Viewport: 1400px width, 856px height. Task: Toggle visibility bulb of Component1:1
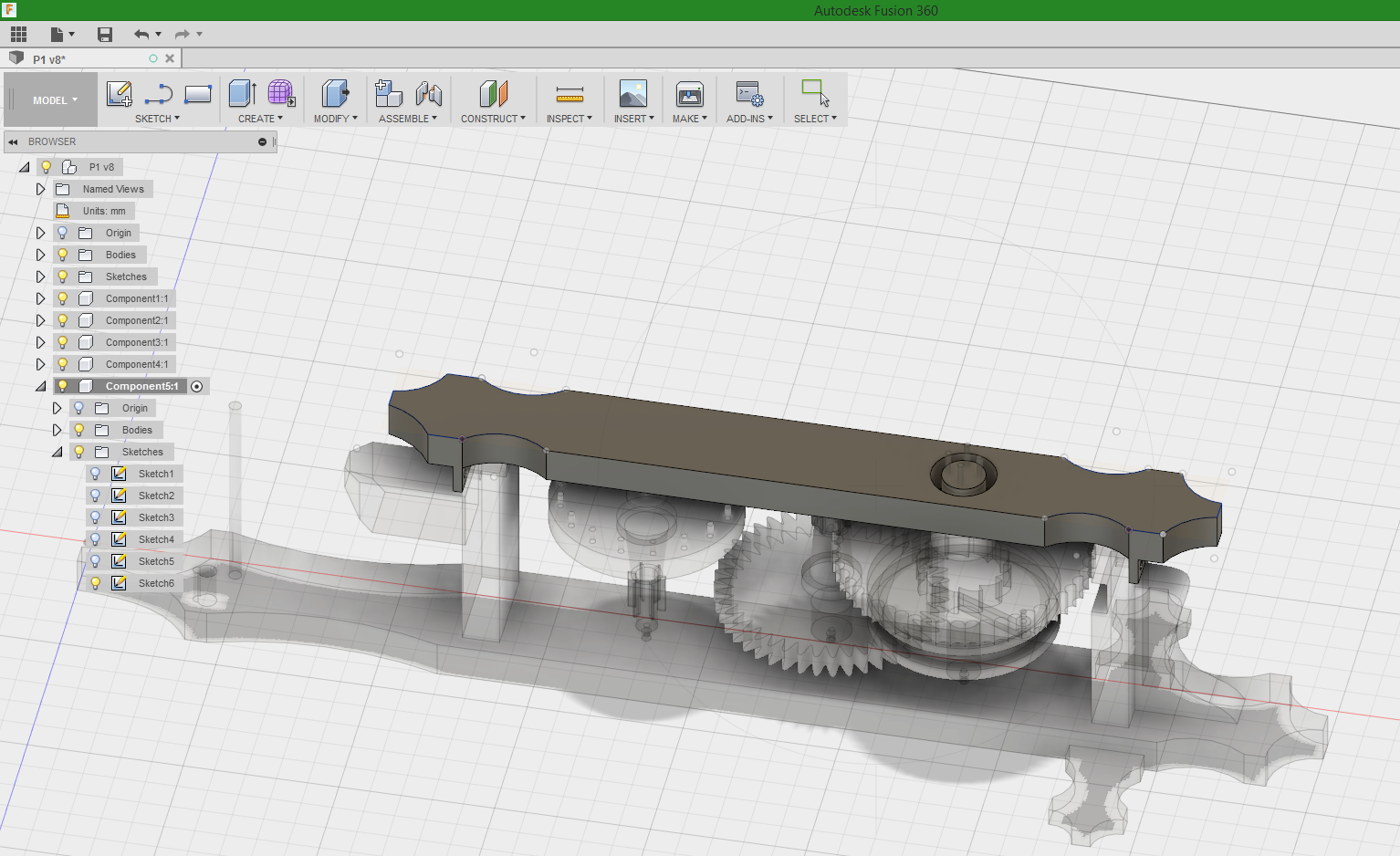(x=62, y=298)
